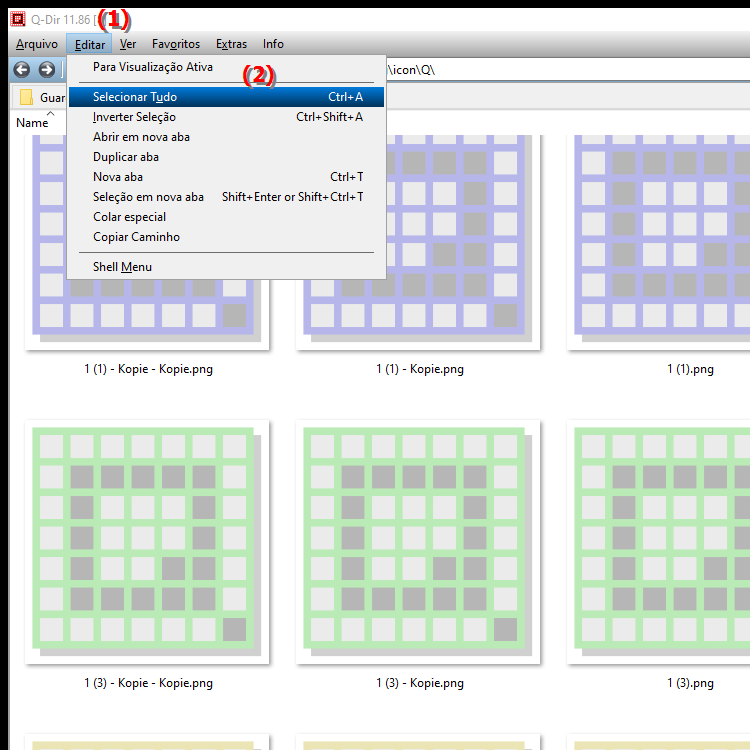Choose Seleção em nova aba

pos(226,197)
